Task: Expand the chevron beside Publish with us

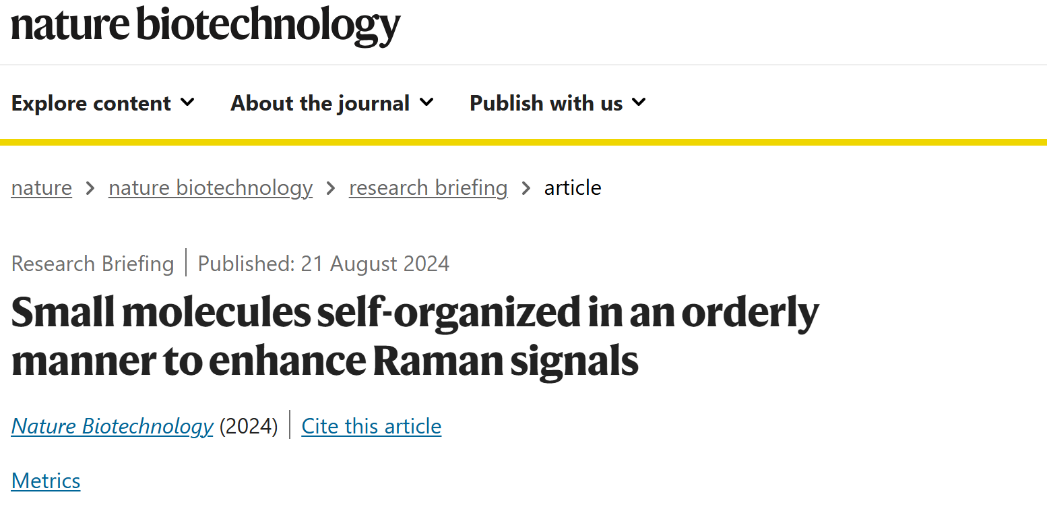Action: click(639, 102)
